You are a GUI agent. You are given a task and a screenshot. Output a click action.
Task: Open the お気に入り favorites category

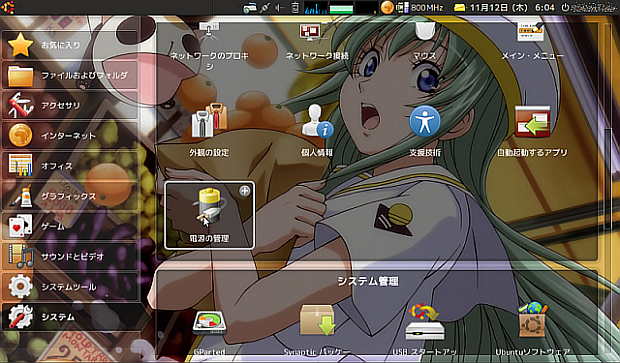(70, 45)
